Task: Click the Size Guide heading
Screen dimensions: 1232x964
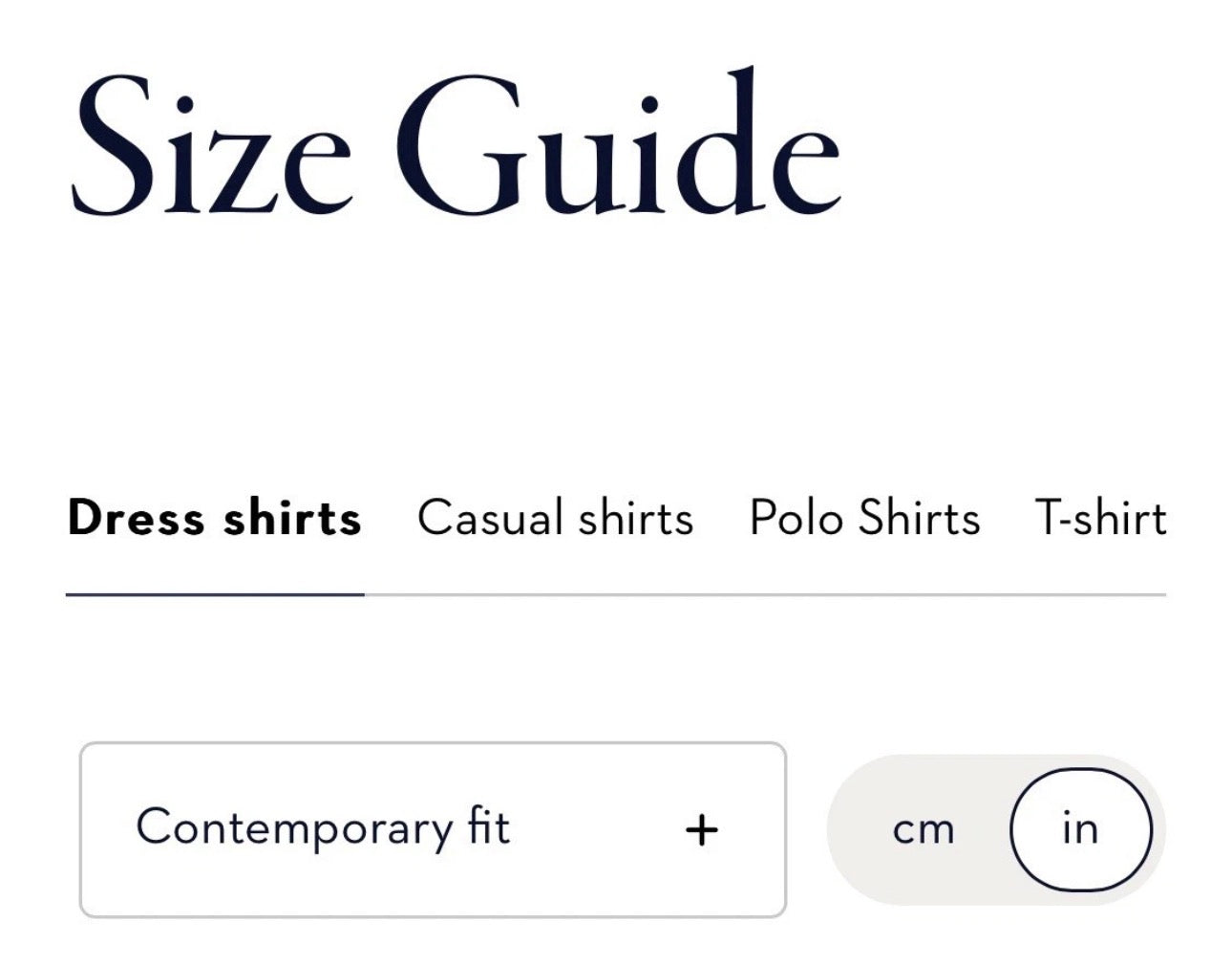Action: click(x=455, y=145)
